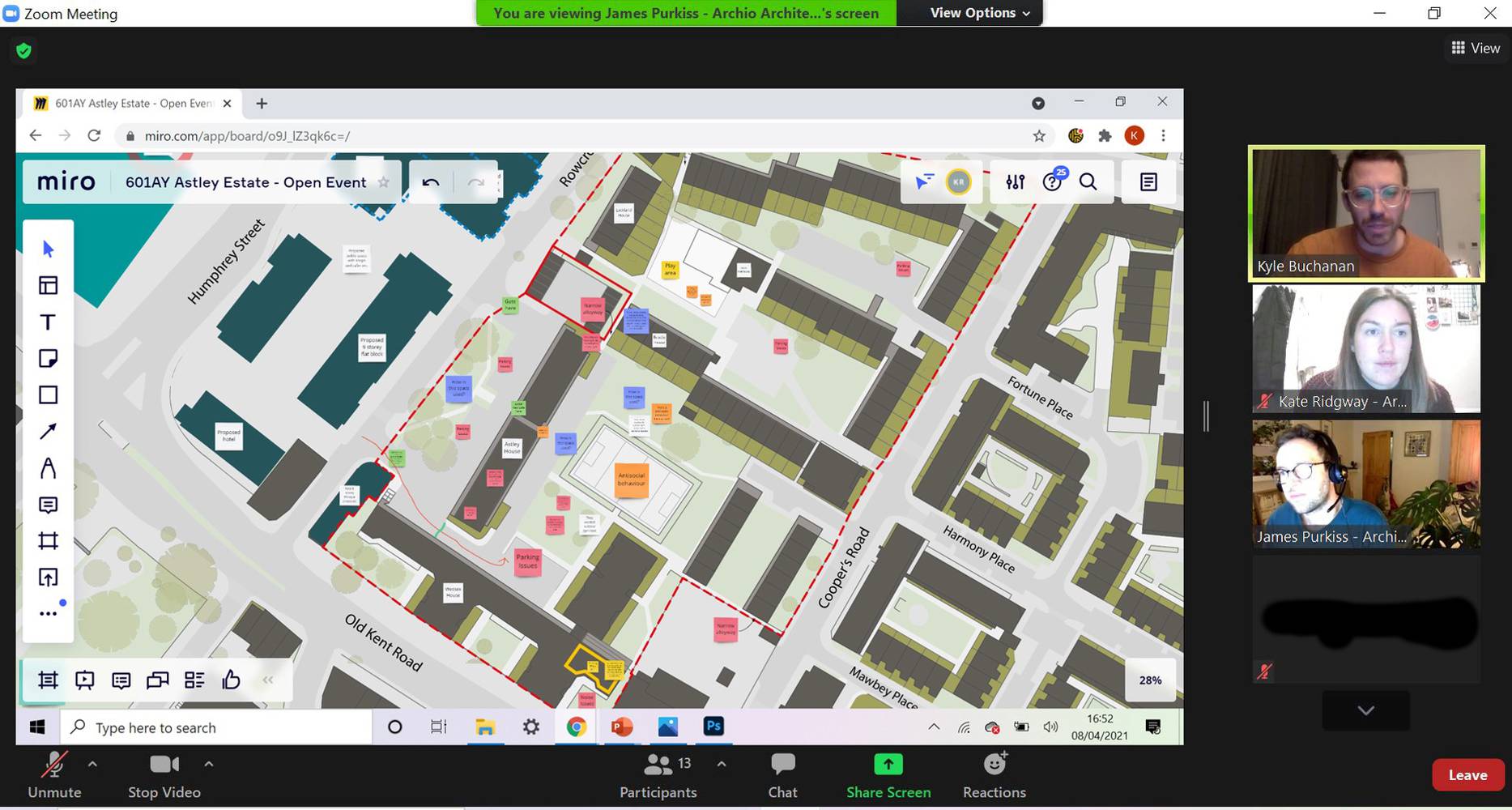
Task: Select the Pen drawing tool
Action: (x=48, y=468)
